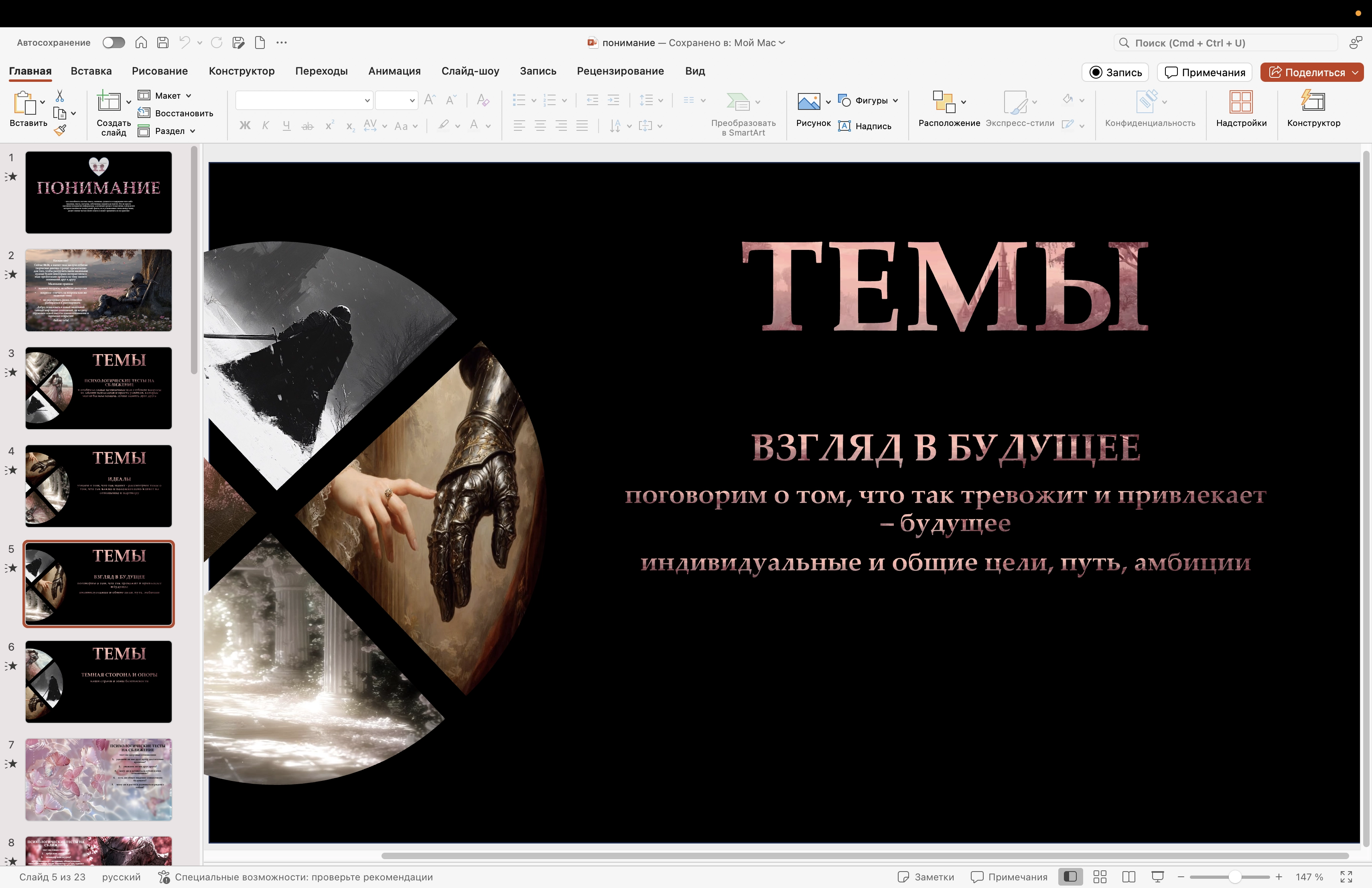Insert a text box with Надпись
Viewport: 1372px width, 888px height.
point(865,126)
